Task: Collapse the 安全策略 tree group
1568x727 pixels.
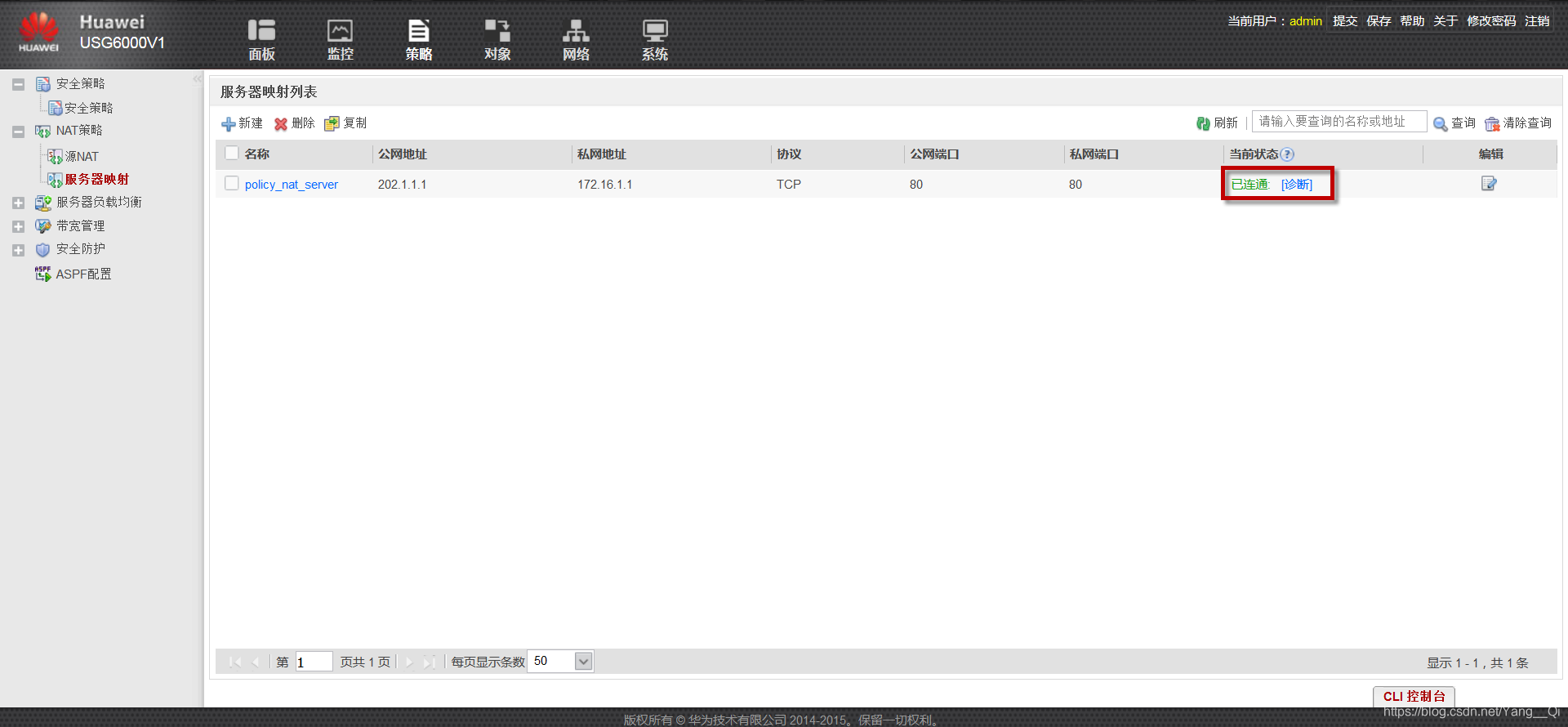Action: click(x=18, y=84)
